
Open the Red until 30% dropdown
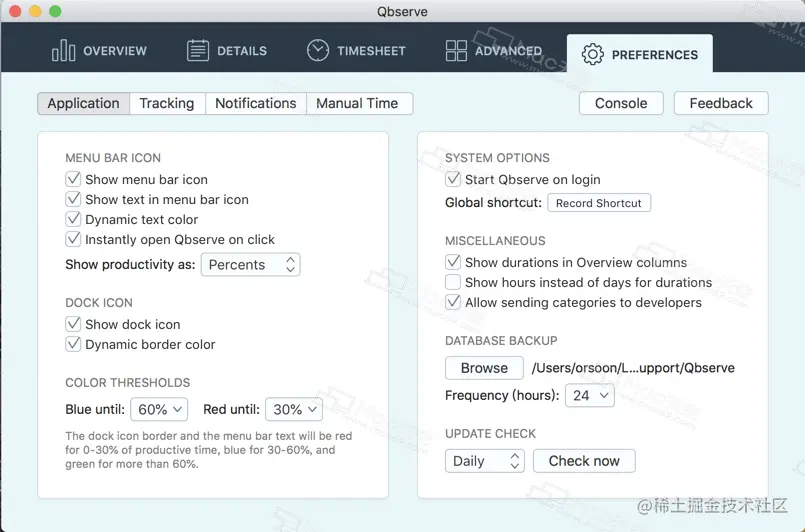pyautogui.click(x=294, y=409)
